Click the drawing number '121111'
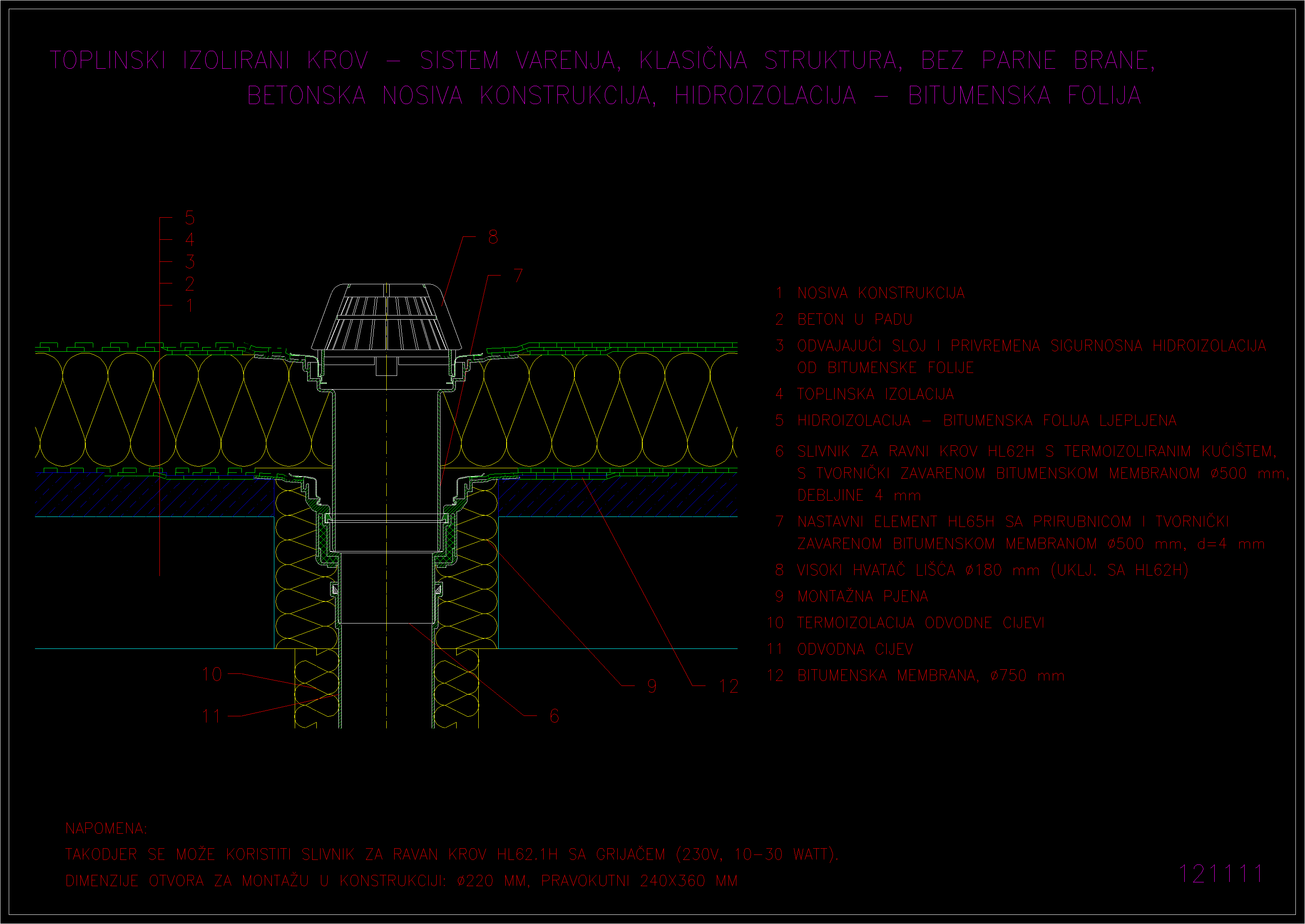Viewport: 1305px width, 924px height. click(x=1220, y=874)
